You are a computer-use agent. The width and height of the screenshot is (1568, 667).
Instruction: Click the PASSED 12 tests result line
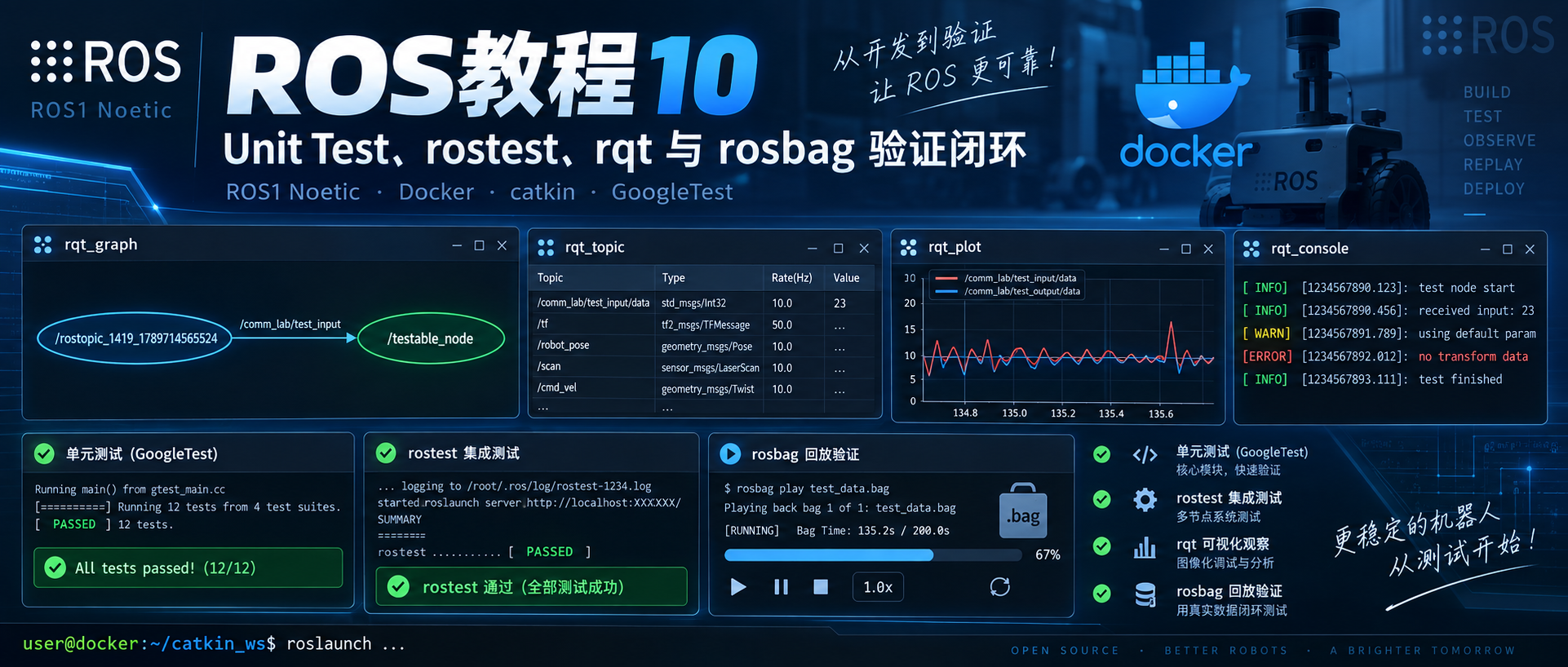(x=104, y=524)
